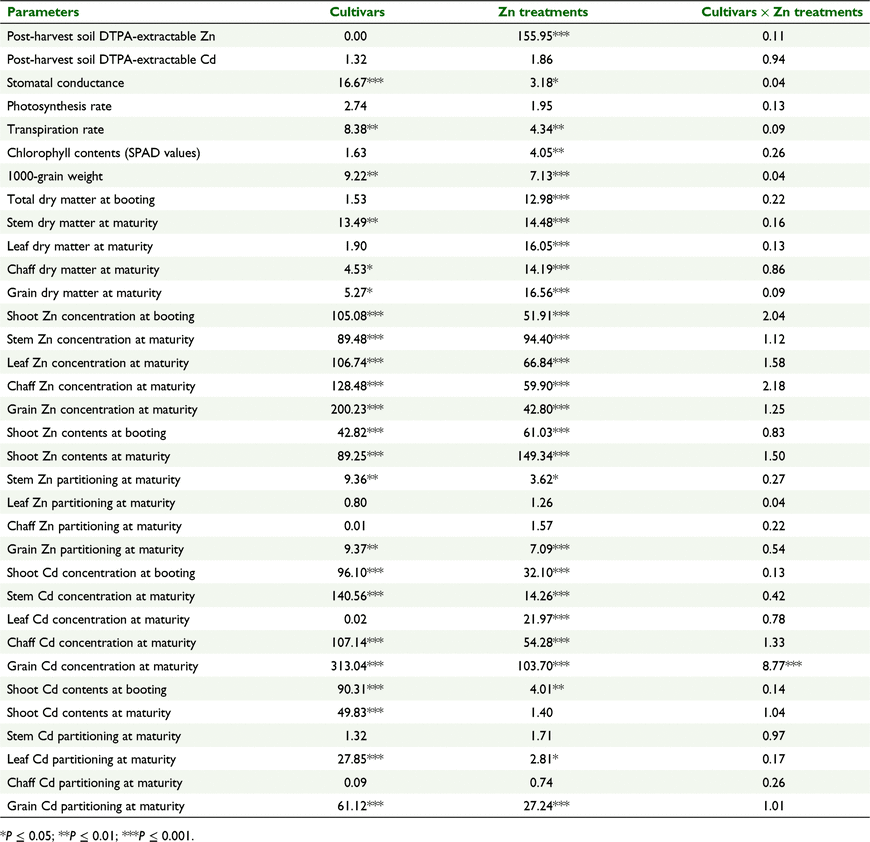Image resolution: width=870 pixels, height=842 pixels.
Task: Select Chaff Cd partitioning at maturity label
Action: point(94,783)
